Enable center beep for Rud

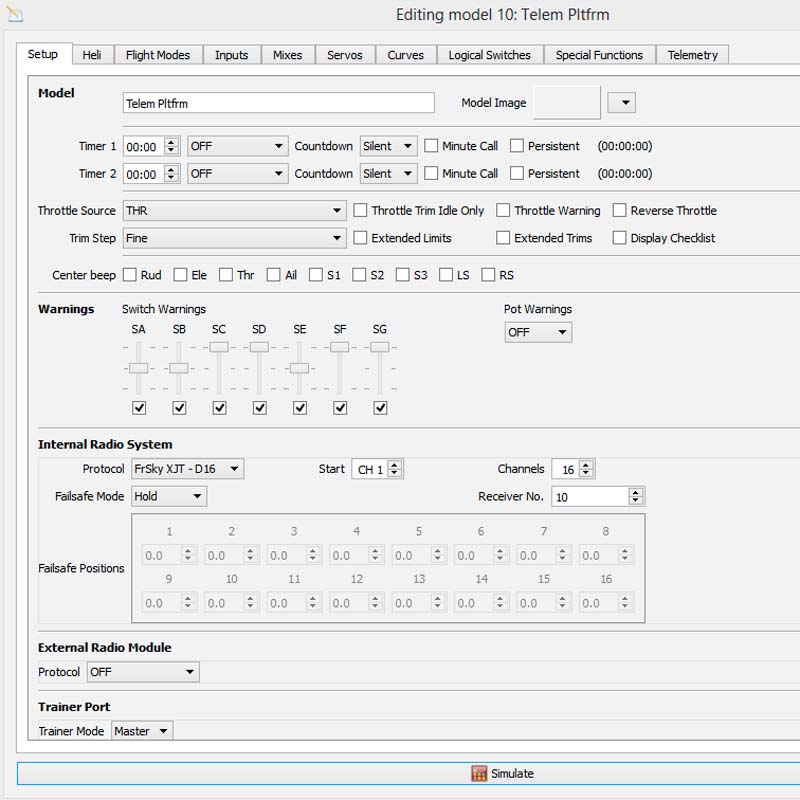pos(129,275)
